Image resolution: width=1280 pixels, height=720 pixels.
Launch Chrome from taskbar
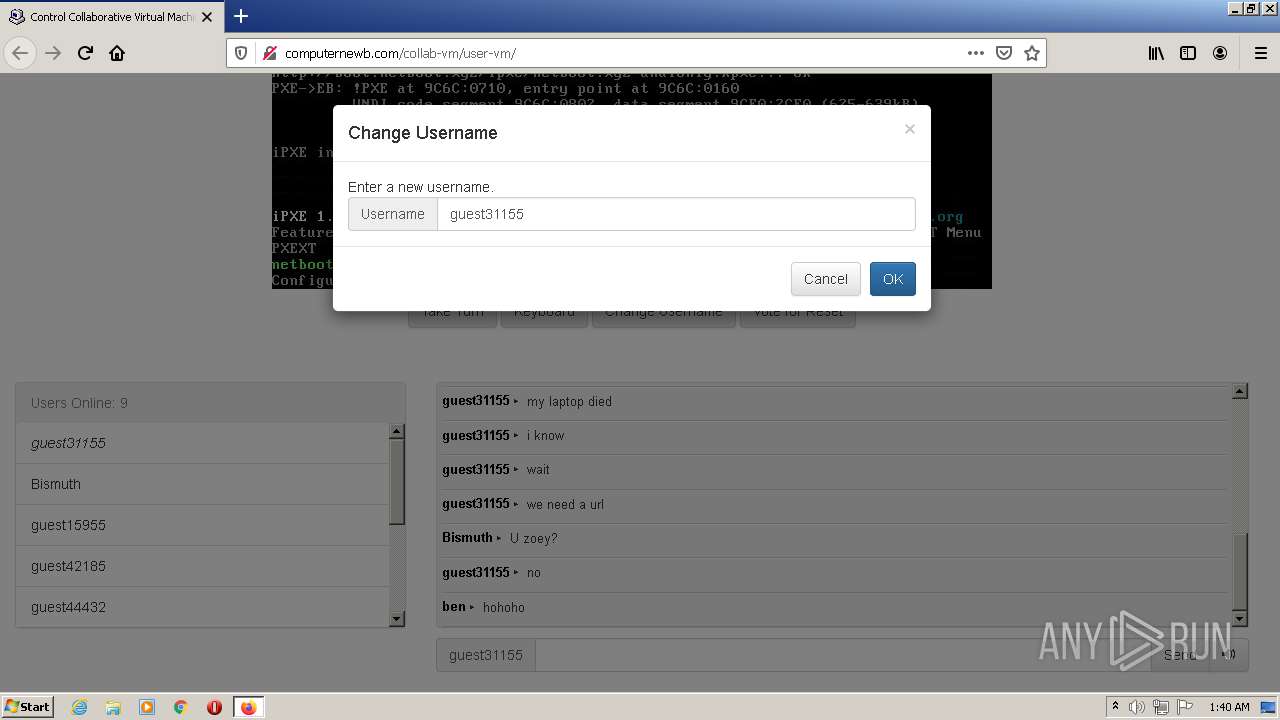pyautogui.click(x=181, y=707)
